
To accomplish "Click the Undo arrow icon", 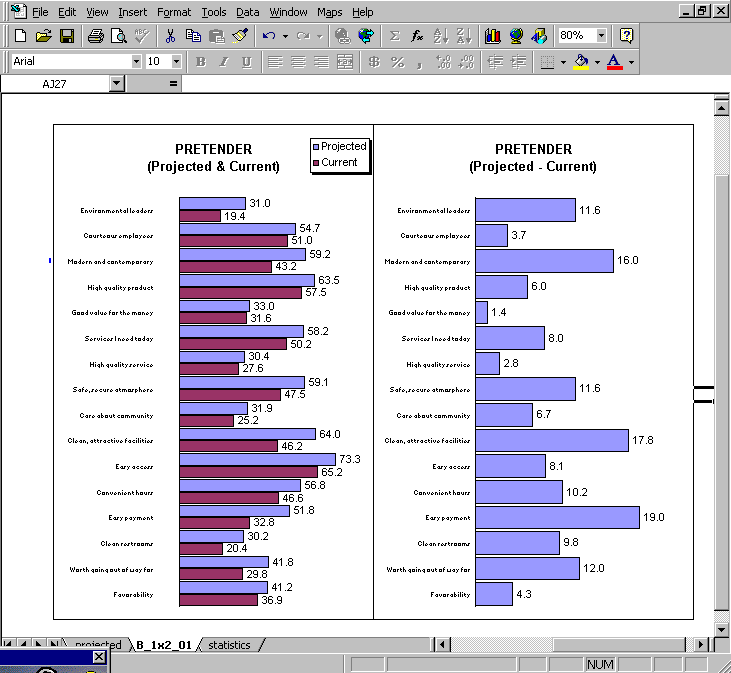I will pyautogui.click(x=269, y=36).
